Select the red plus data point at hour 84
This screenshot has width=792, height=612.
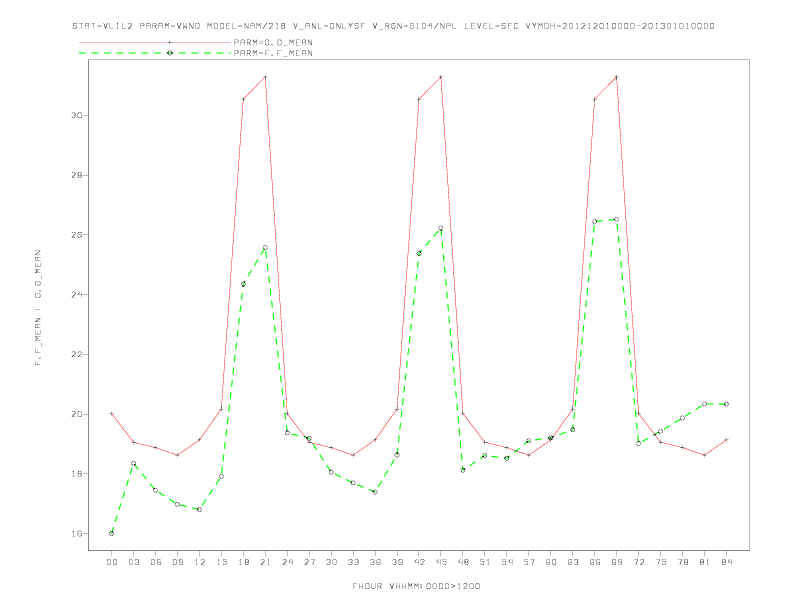[x=726, y=440]
